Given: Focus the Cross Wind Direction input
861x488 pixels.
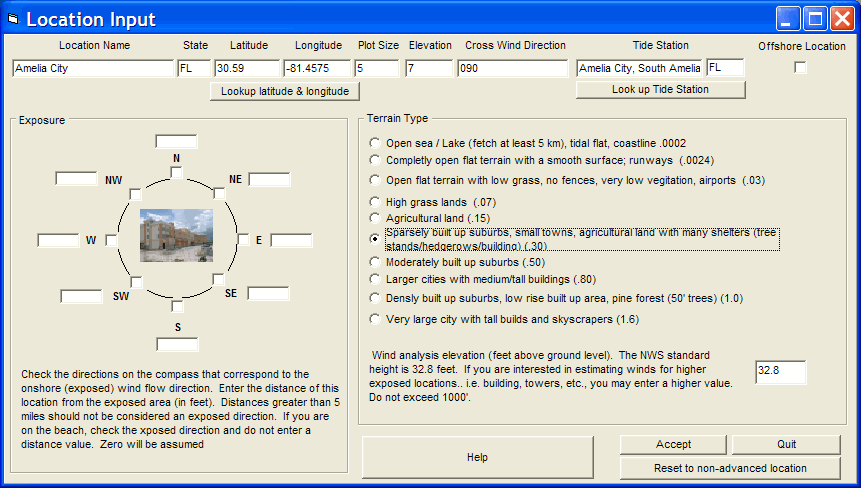Looking at the screenshot, I should click(x=512, y=69).
